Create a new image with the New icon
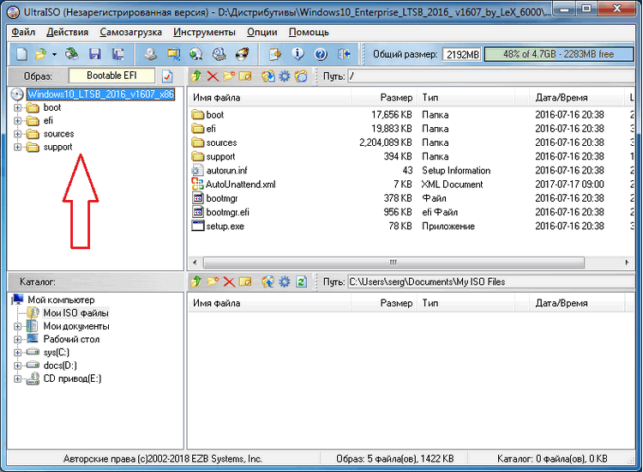 21,54
